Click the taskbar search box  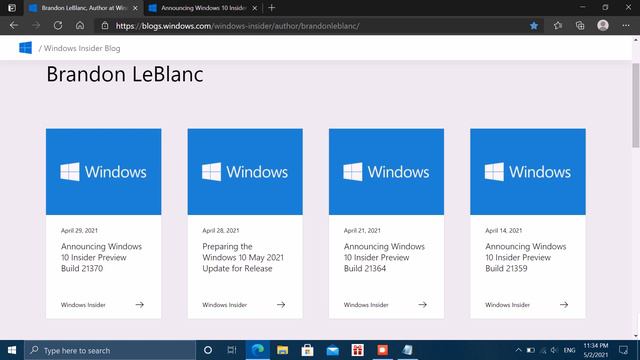pos(110,350)
